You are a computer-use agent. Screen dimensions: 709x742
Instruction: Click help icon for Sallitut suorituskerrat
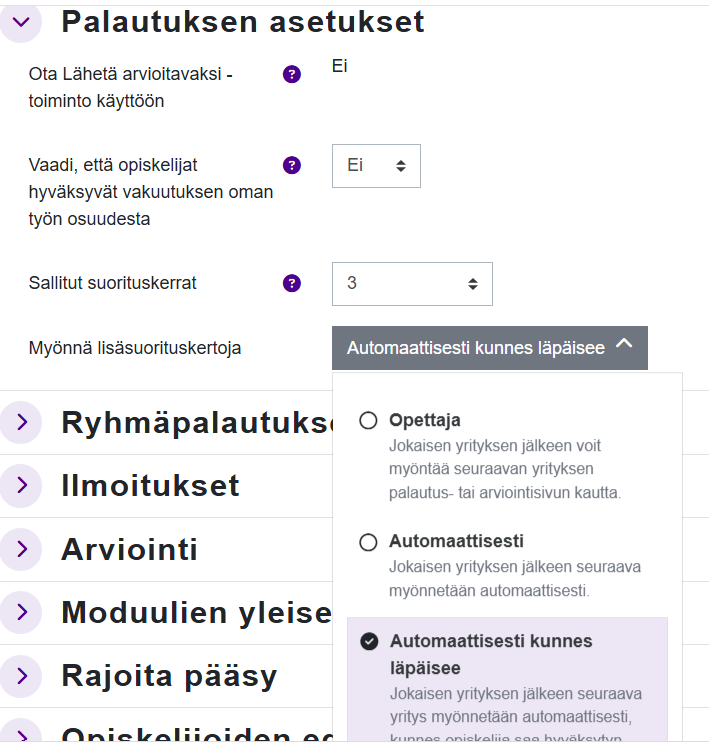292,283
